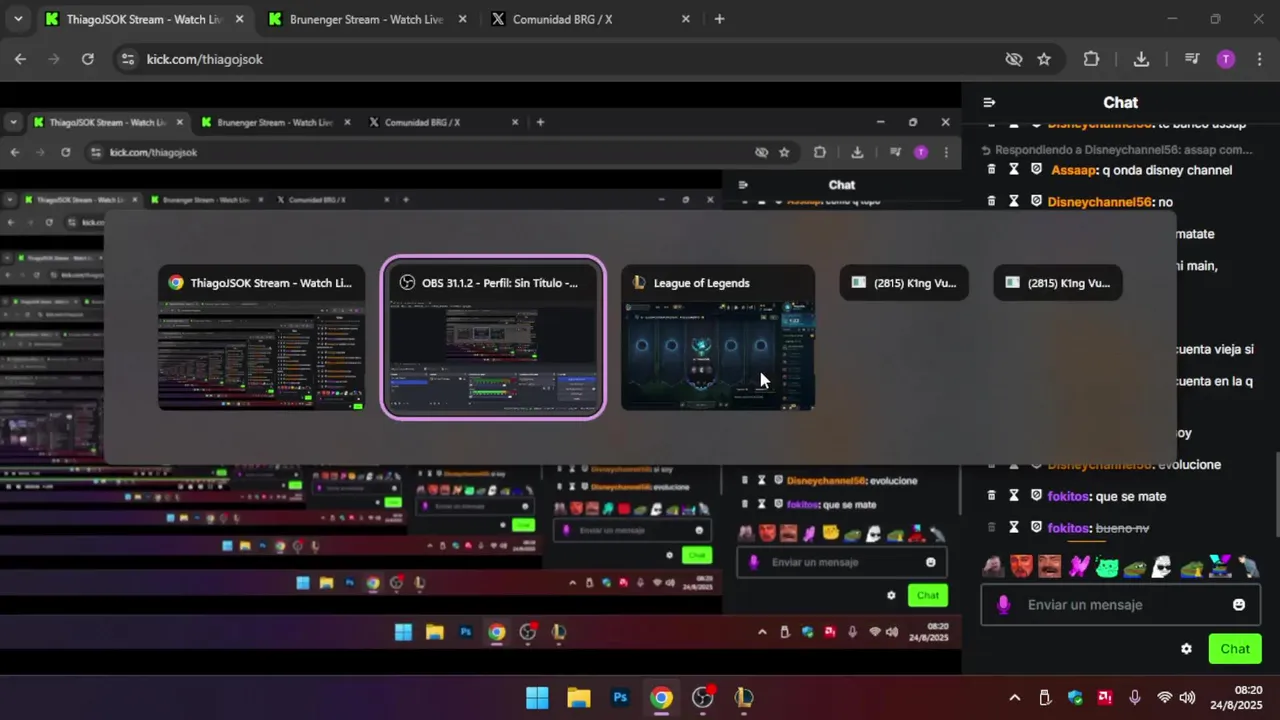Click shield icon beside Disneychannel56's 'no' message
1280x720 pixels.
click(x=1036, y=202)
